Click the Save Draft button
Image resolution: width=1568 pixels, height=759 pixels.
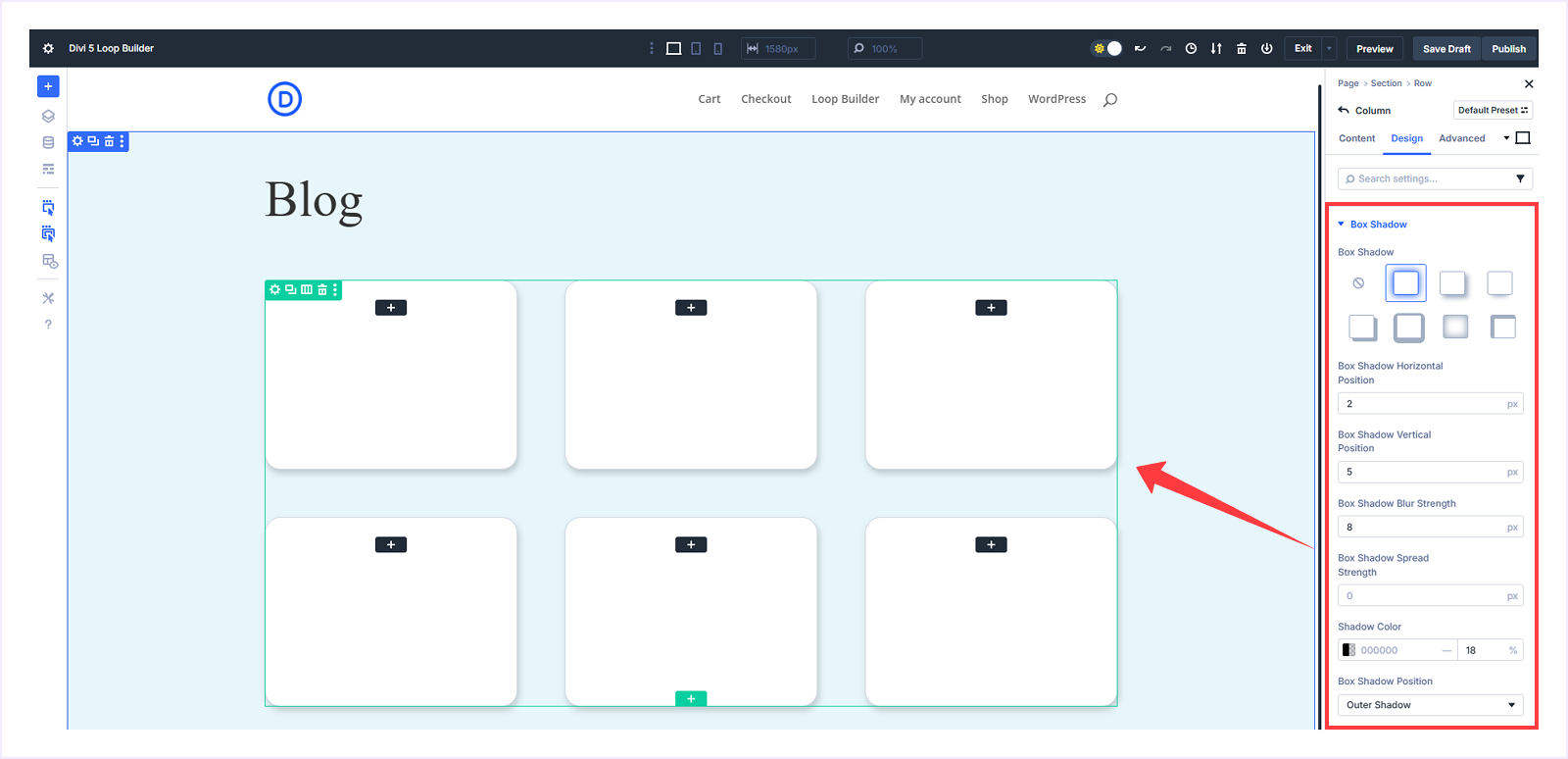tap(1445, 48)
